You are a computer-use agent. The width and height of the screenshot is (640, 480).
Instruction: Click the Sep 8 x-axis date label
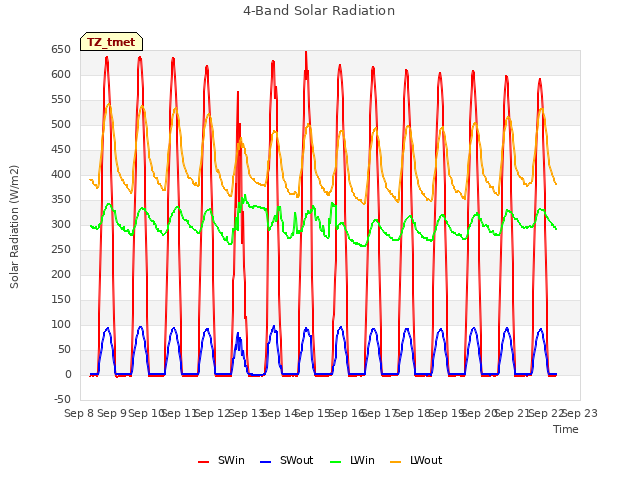[x=79, y=413]
